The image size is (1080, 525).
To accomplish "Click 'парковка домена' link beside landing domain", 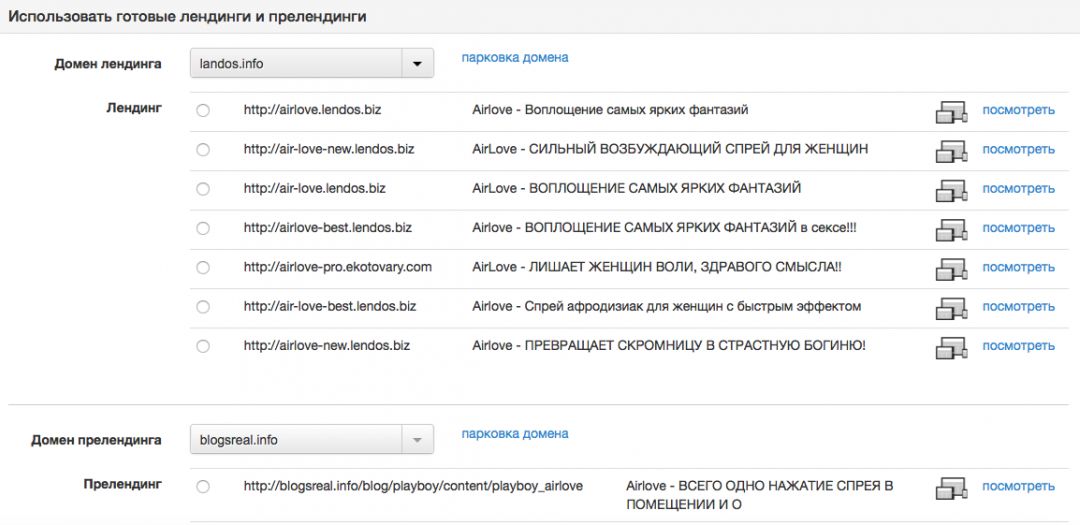I will (515, 58).
